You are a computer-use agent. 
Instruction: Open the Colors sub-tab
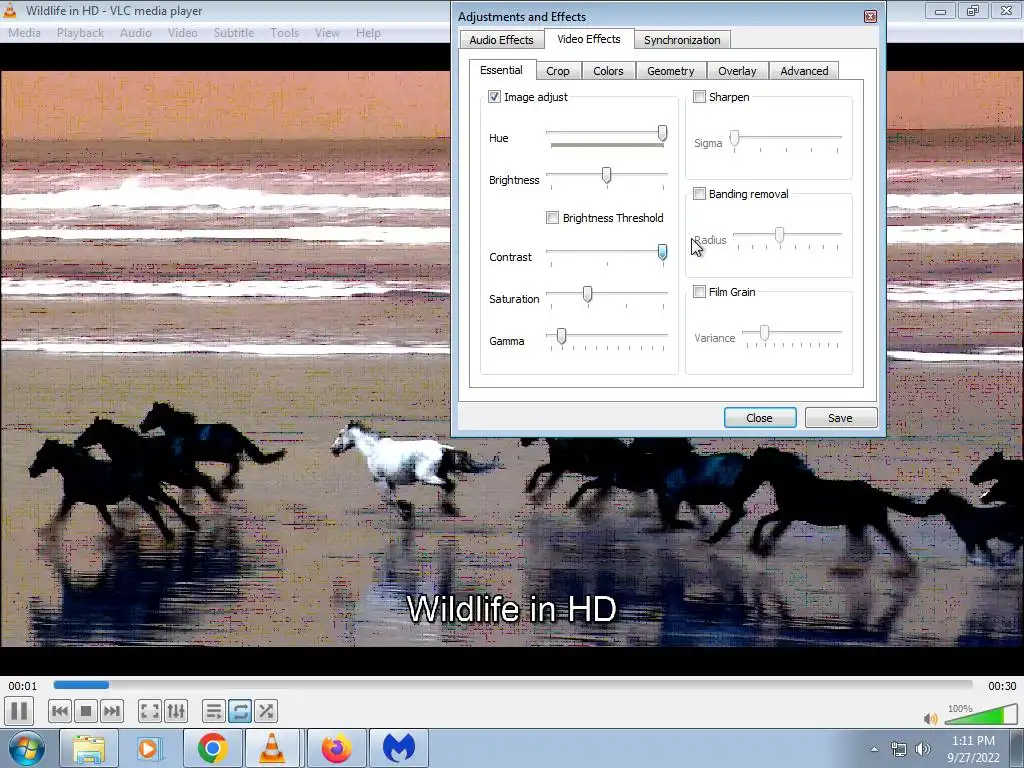click(x=608, y=71)
